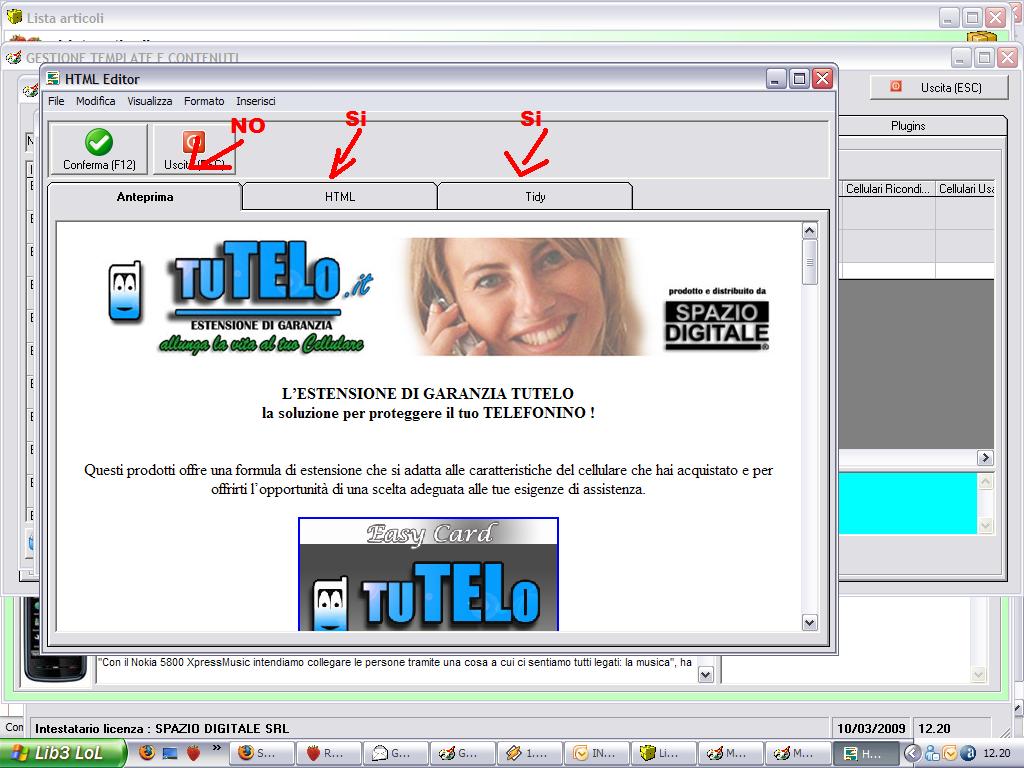Open the File menu

(x=56, y=101)
